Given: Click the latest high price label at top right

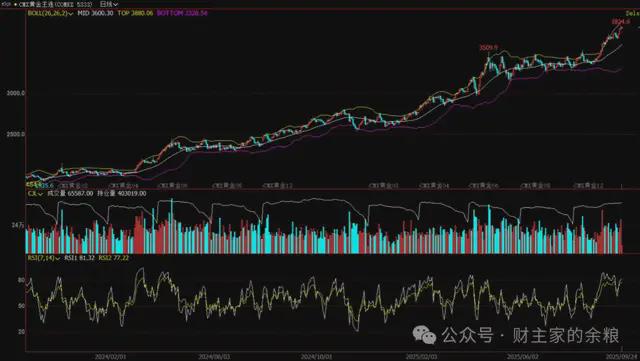Looking at the screenshot, I should pos(620,21).
